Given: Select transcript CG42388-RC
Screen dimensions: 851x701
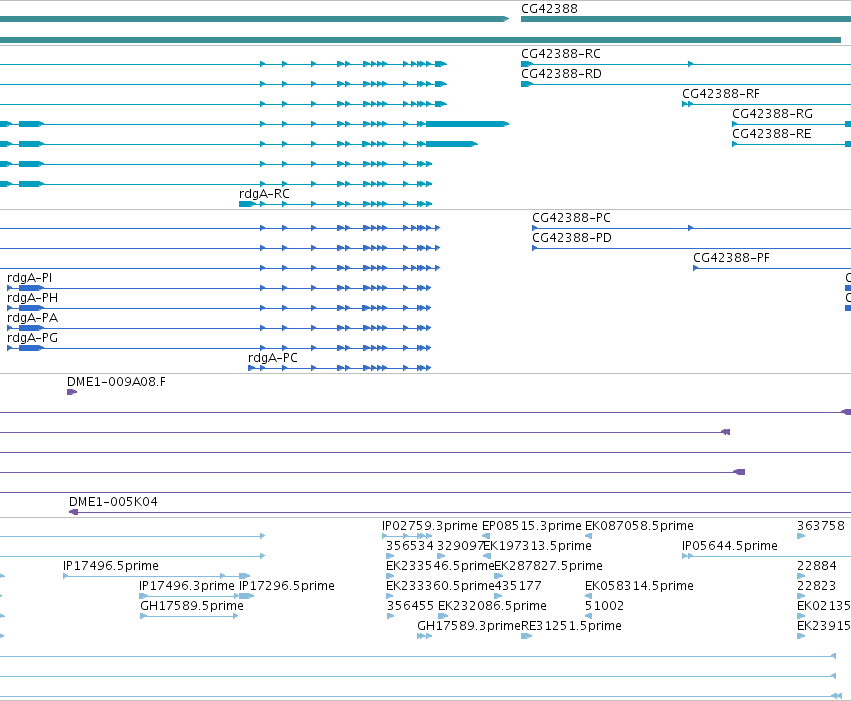Looking at the screenshot, I should (x=561, y=54).
